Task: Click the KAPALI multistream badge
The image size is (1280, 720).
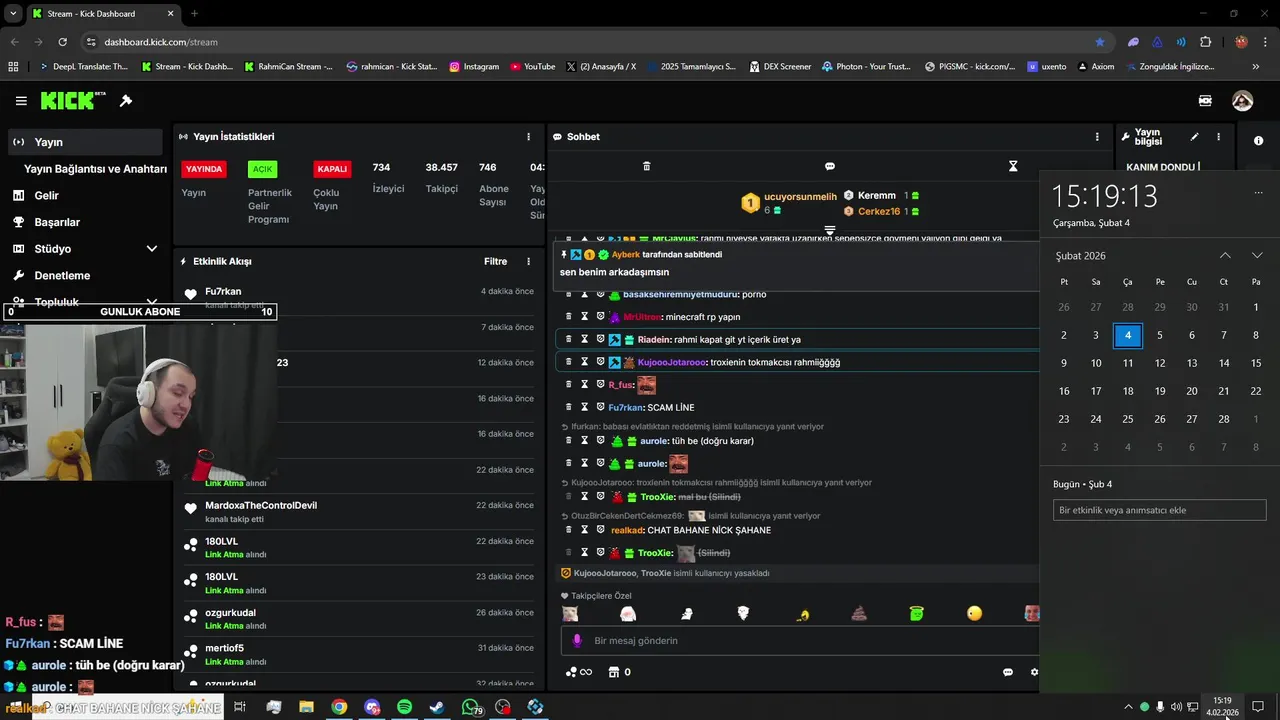Action: [332, 169]
